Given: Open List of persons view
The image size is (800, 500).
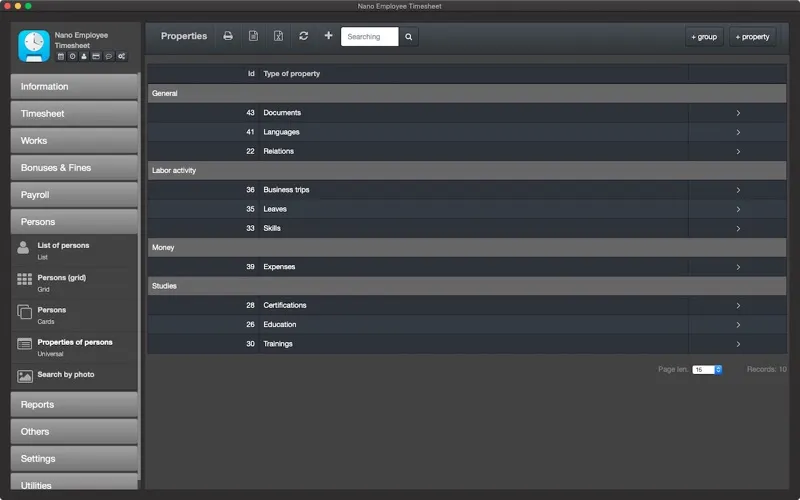Looking at the screenshot, I should coord(74,251).
